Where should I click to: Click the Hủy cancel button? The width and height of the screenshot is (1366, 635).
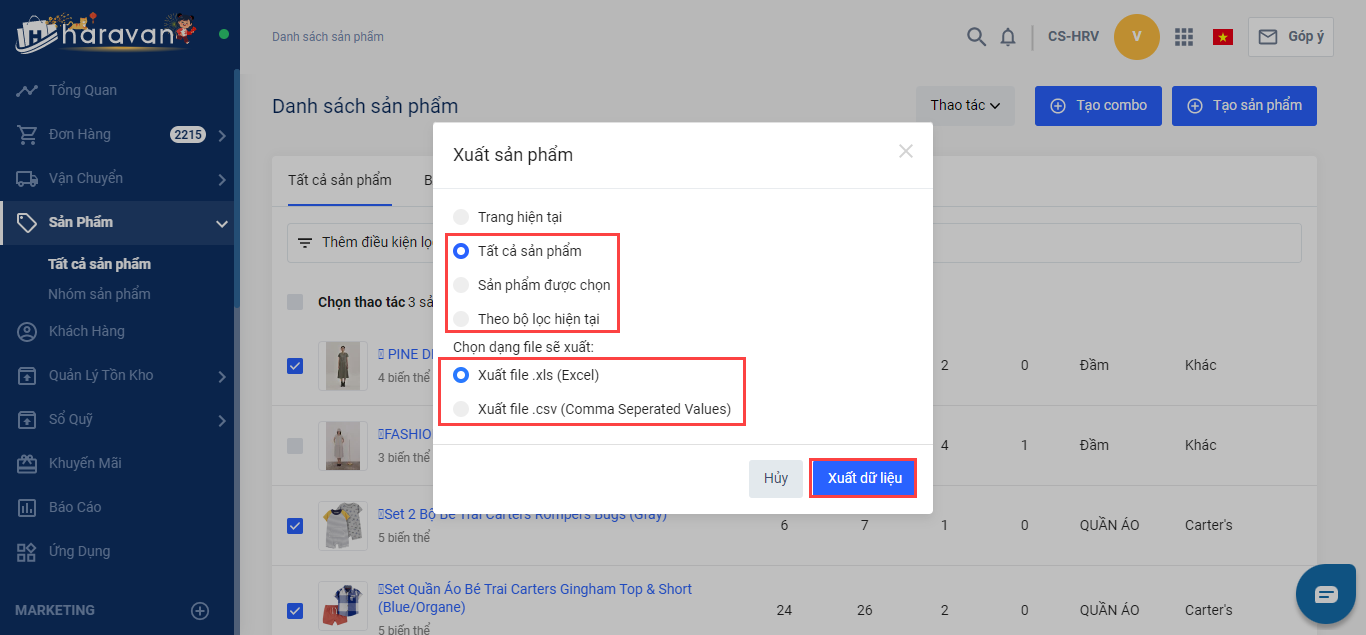[x=776, y=478]
